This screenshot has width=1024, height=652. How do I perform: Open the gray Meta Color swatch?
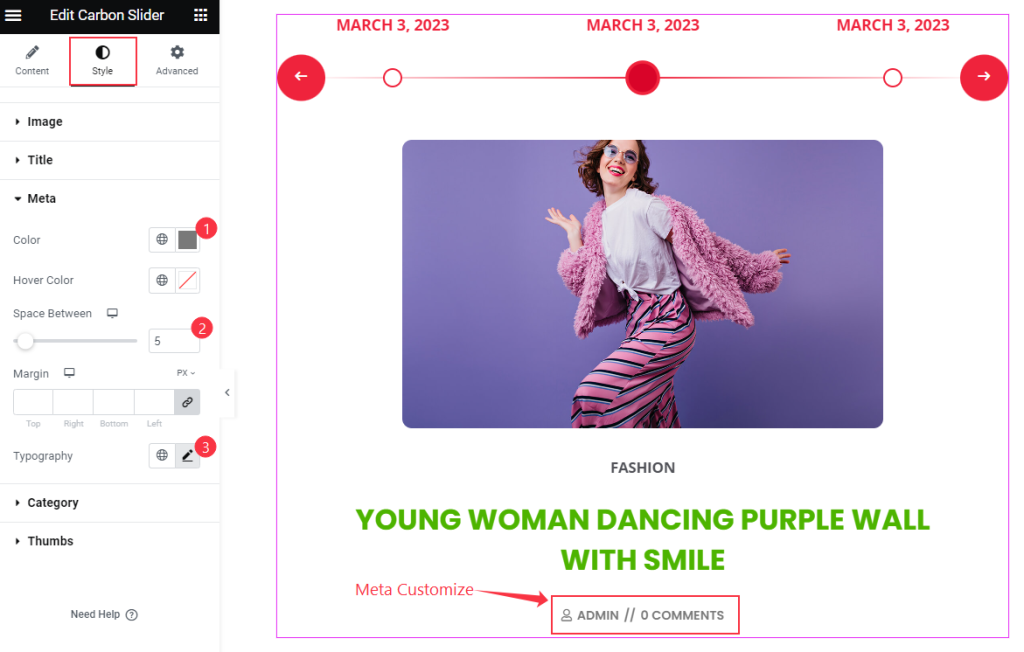pos(187,240)
